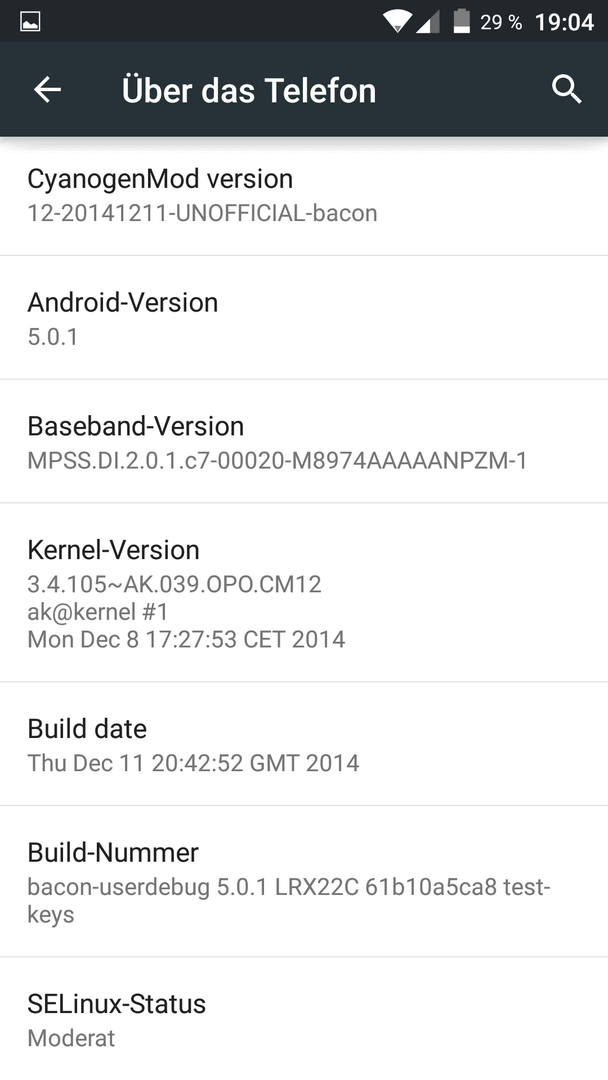Open the SELinux-Status entry
The image size is (608, 1080).
pos(304,1019)
